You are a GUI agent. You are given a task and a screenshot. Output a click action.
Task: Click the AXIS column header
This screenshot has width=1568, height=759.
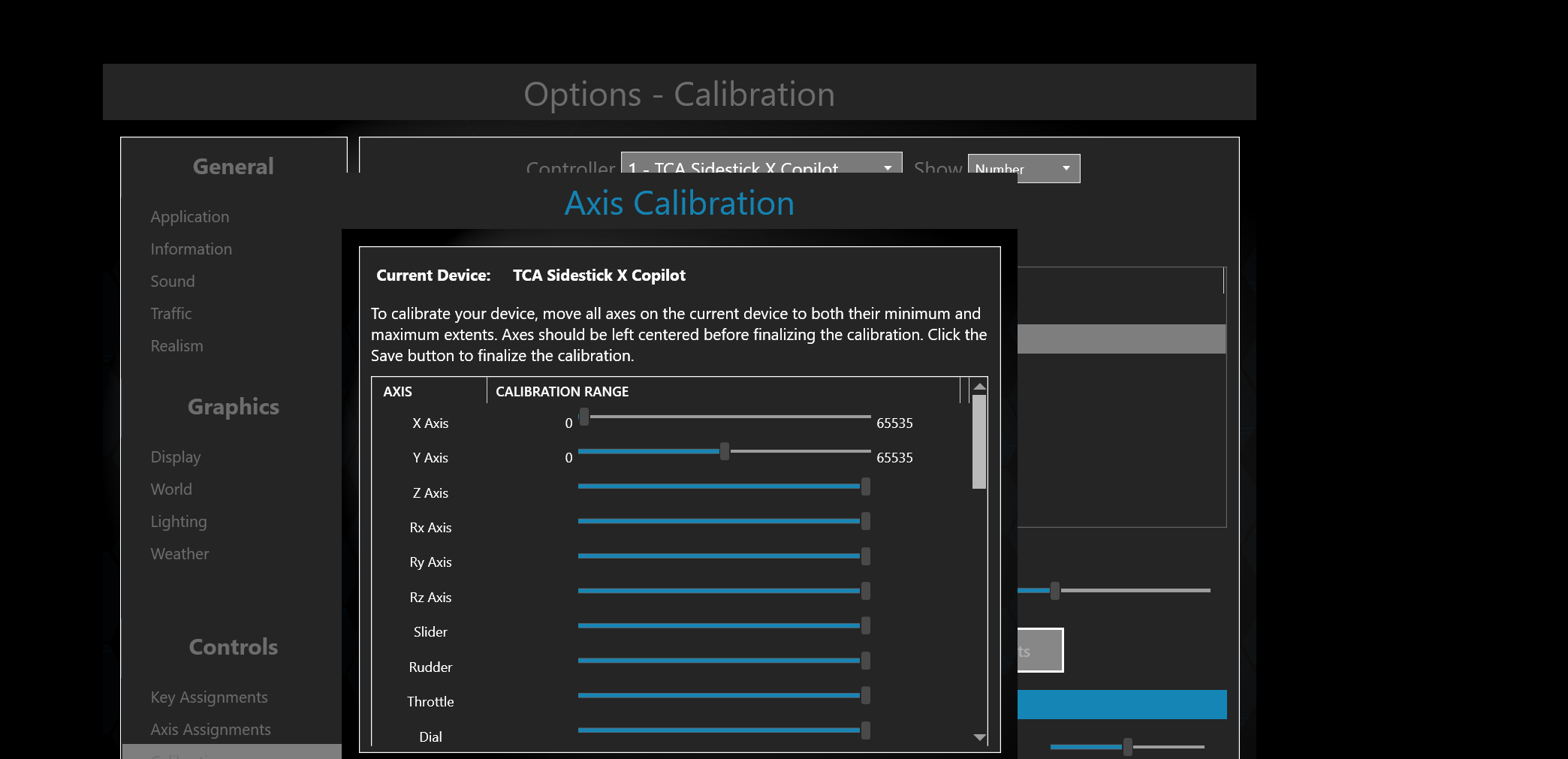point(398,392)
